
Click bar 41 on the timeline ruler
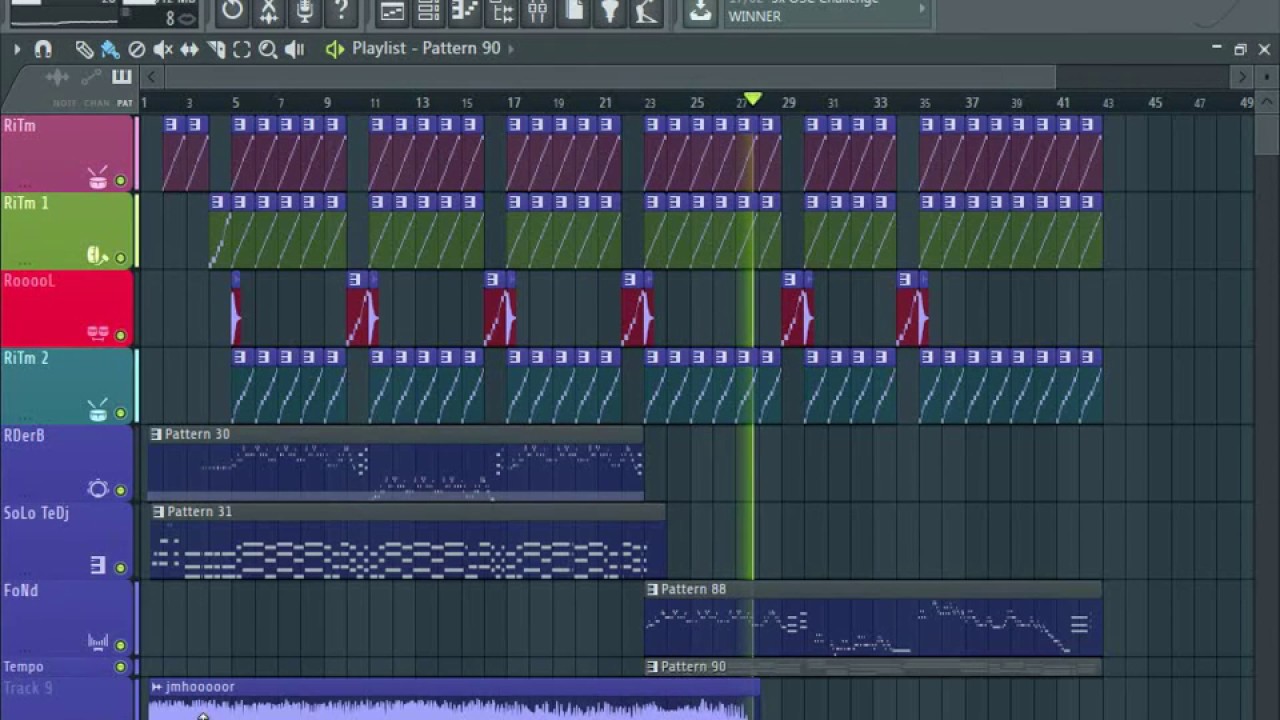[1062, 103]
